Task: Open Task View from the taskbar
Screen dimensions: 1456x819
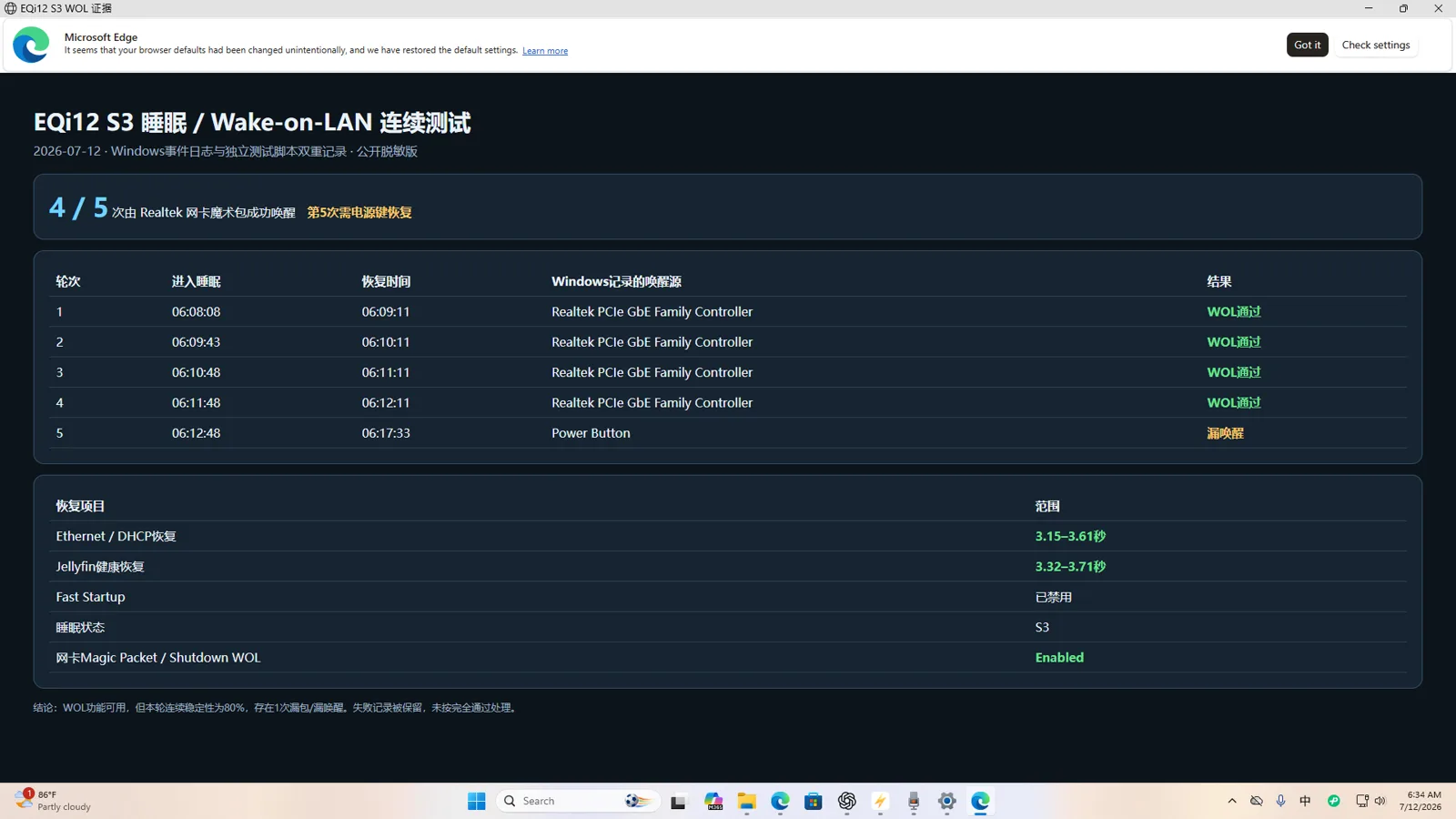Action: [678, 801]
